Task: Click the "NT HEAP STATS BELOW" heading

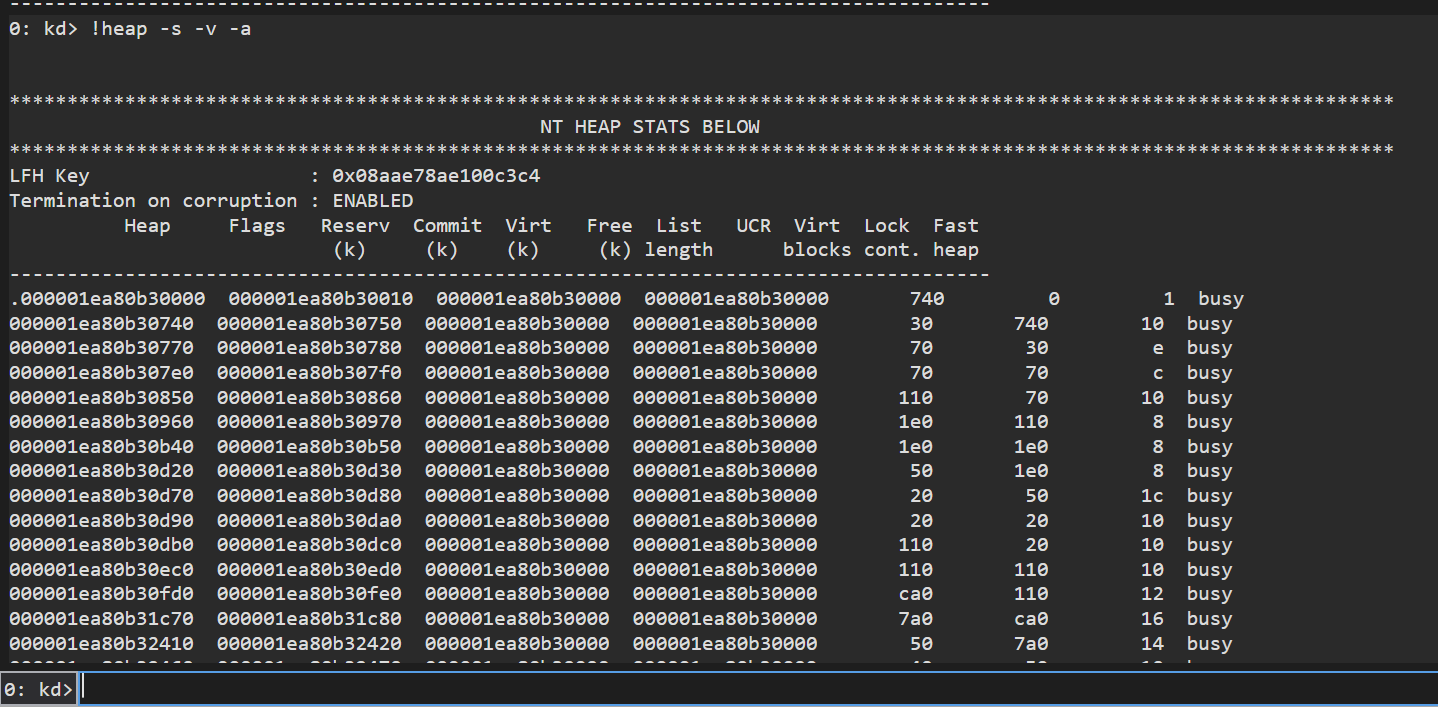Action: tap(649, 127)
